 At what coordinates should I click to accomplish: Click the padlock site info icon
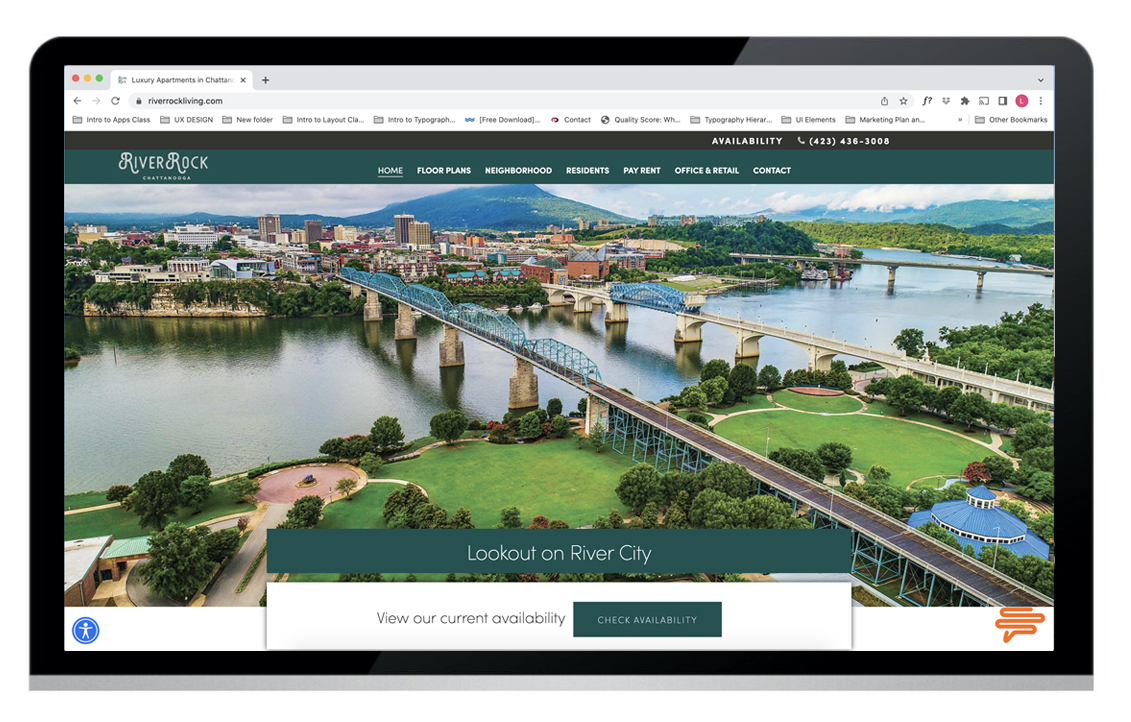138,101
